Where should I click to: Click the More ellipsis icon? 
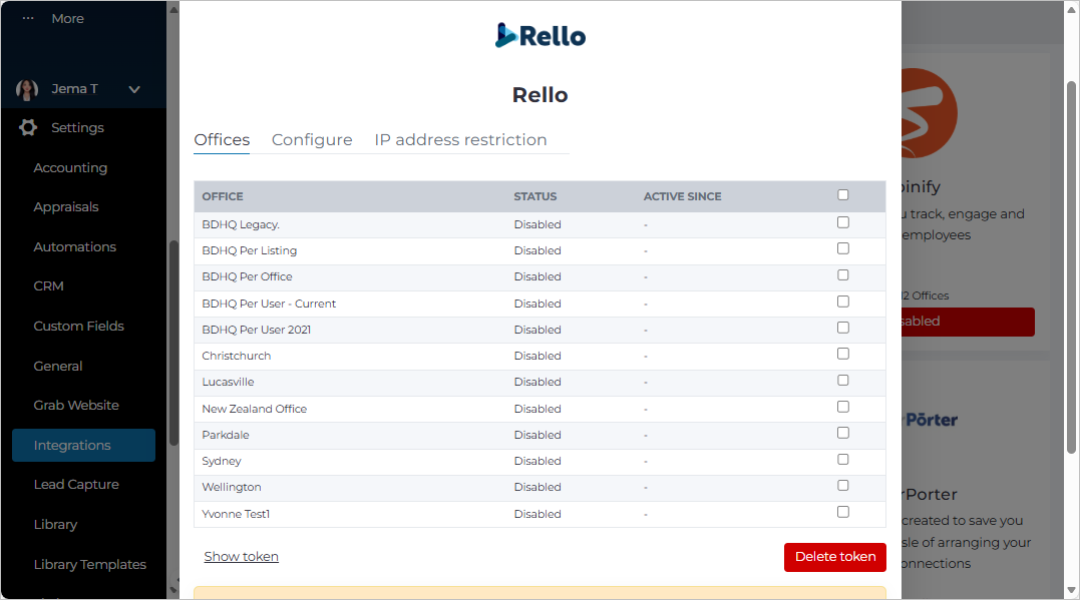(28, 19)
